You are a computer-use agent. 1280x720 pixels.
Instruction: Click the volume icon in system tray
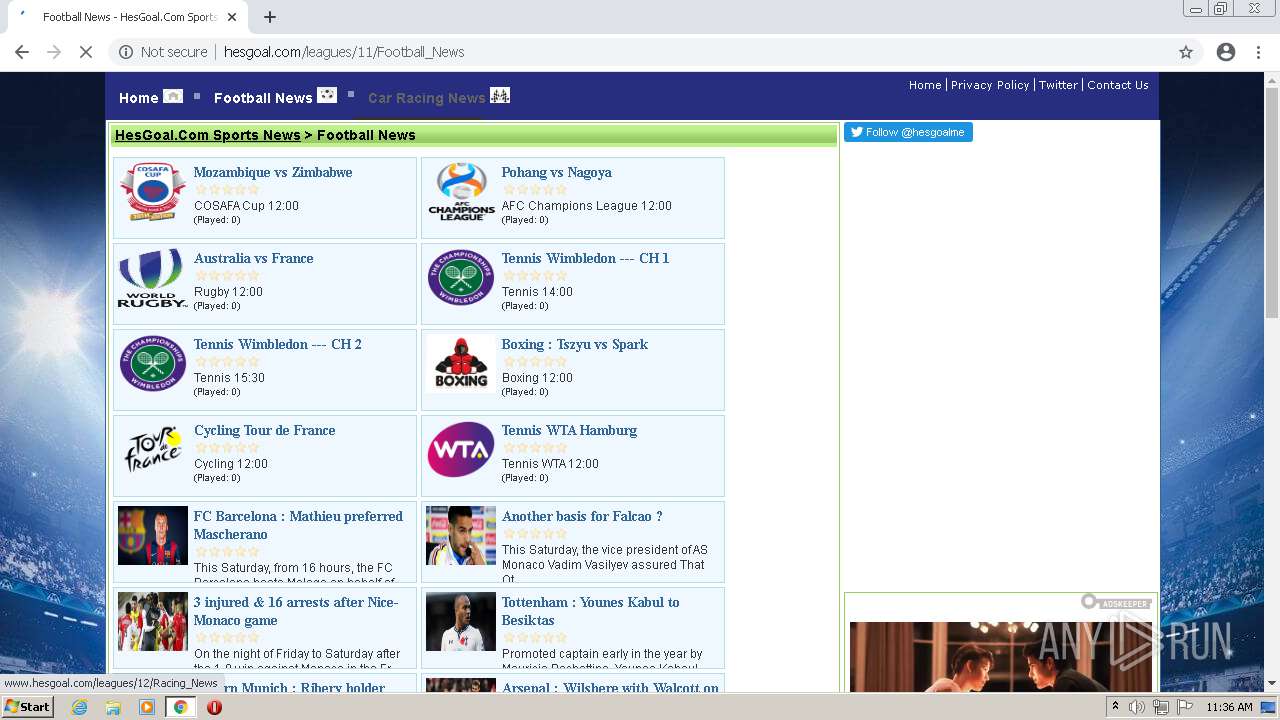[1137, 707]
